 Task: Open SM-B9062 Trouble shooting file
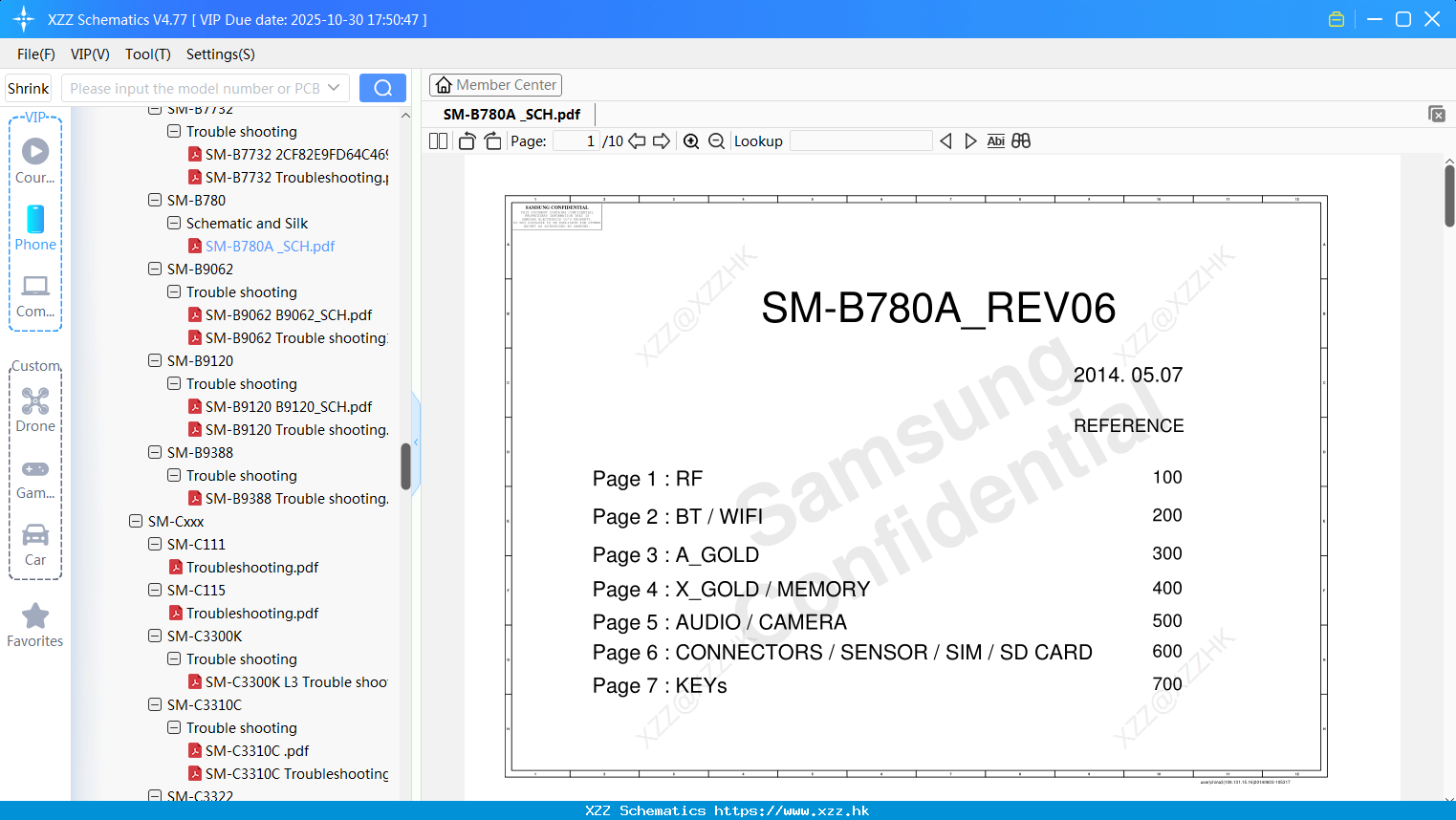288,337
